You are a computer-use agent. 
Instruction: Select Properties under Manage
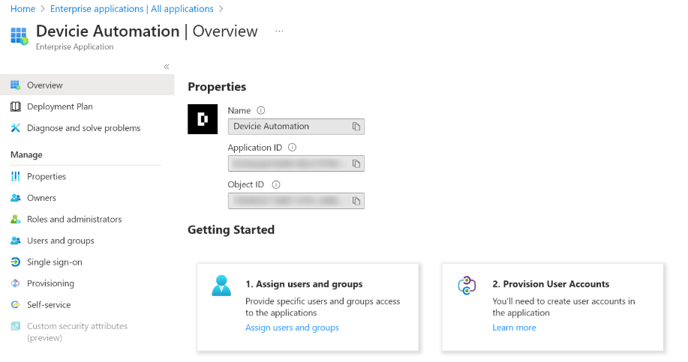46,176
